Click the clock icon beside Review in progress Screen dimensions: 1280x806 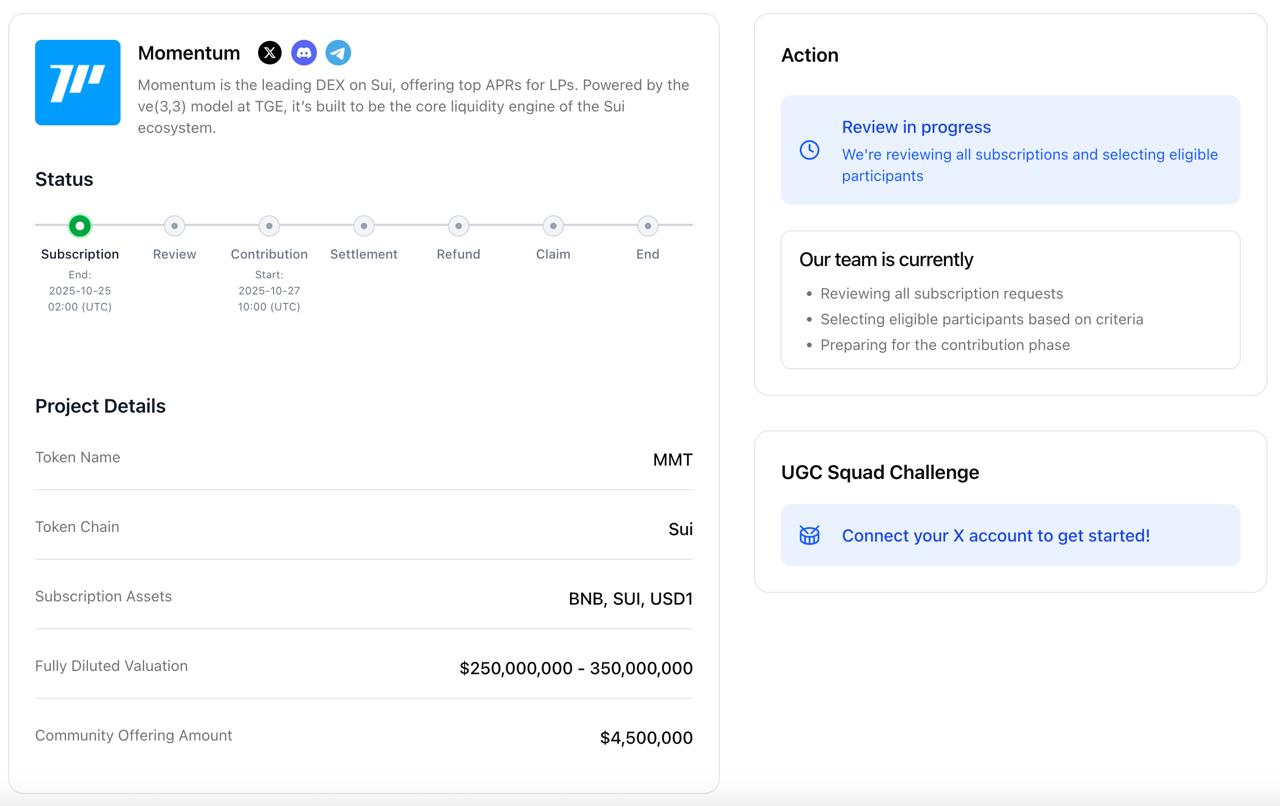[x=810, y=150]
